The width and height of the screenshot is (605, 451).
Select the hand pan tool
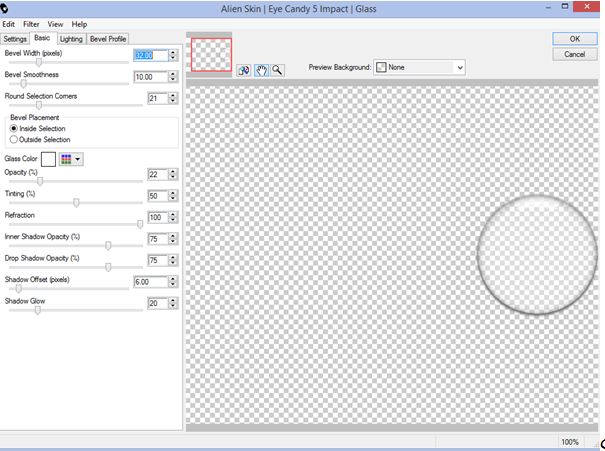tap(261, 70)
